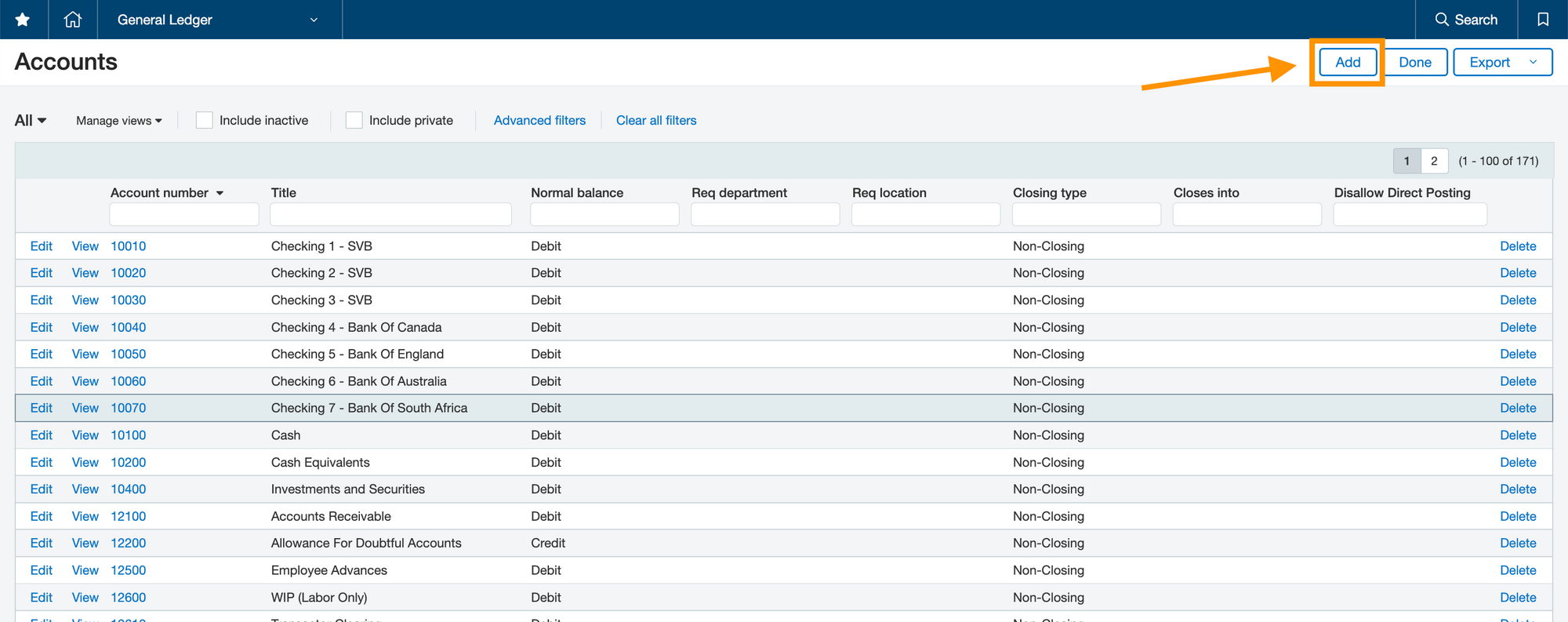Expand the General Ledger module dropdown
1568x622 pixels.
(219, 20)
